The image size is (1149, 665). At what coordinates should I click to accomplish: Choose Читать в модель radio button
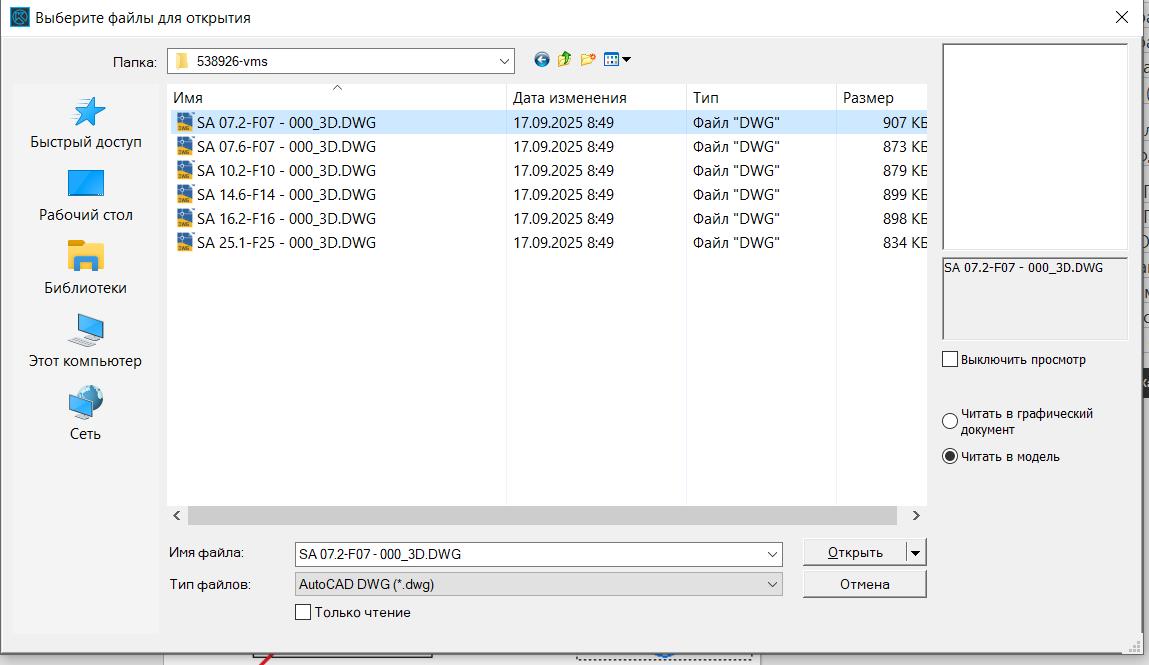[x=950, y=457]
